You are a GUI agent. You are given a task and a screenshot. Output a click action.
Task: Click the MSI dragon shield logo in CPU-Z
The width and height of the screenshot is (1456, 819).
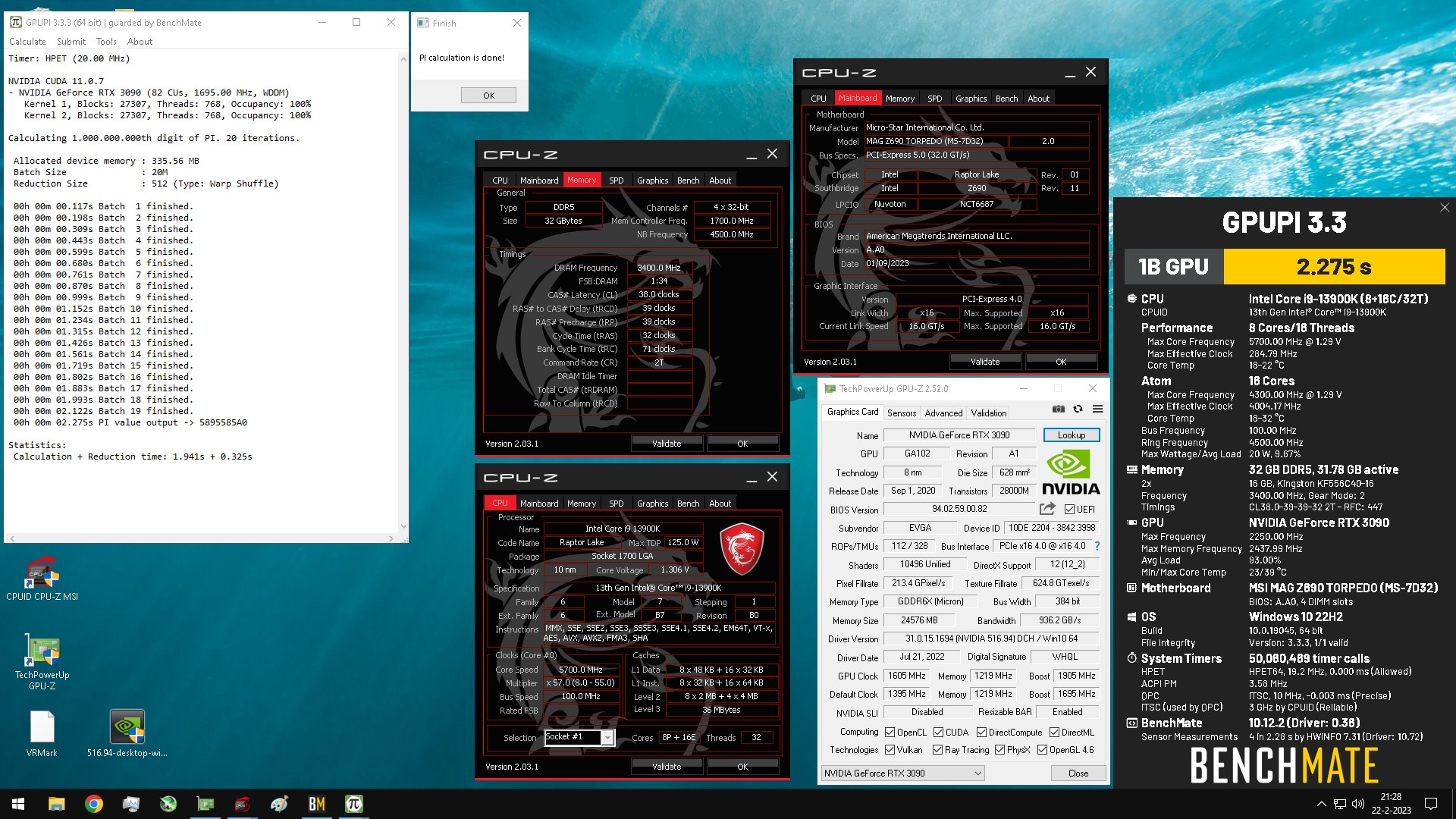tap(741, 548)
